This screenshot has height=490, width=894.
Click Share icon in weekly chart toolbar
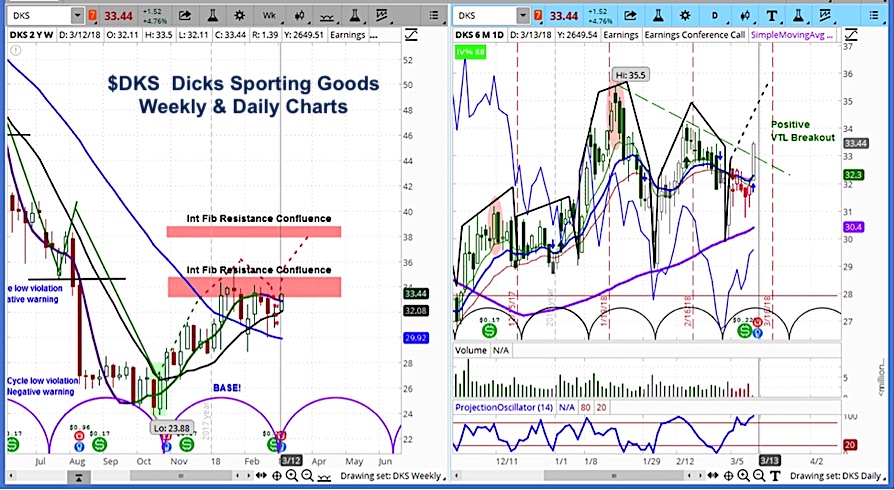pos(185,15)
